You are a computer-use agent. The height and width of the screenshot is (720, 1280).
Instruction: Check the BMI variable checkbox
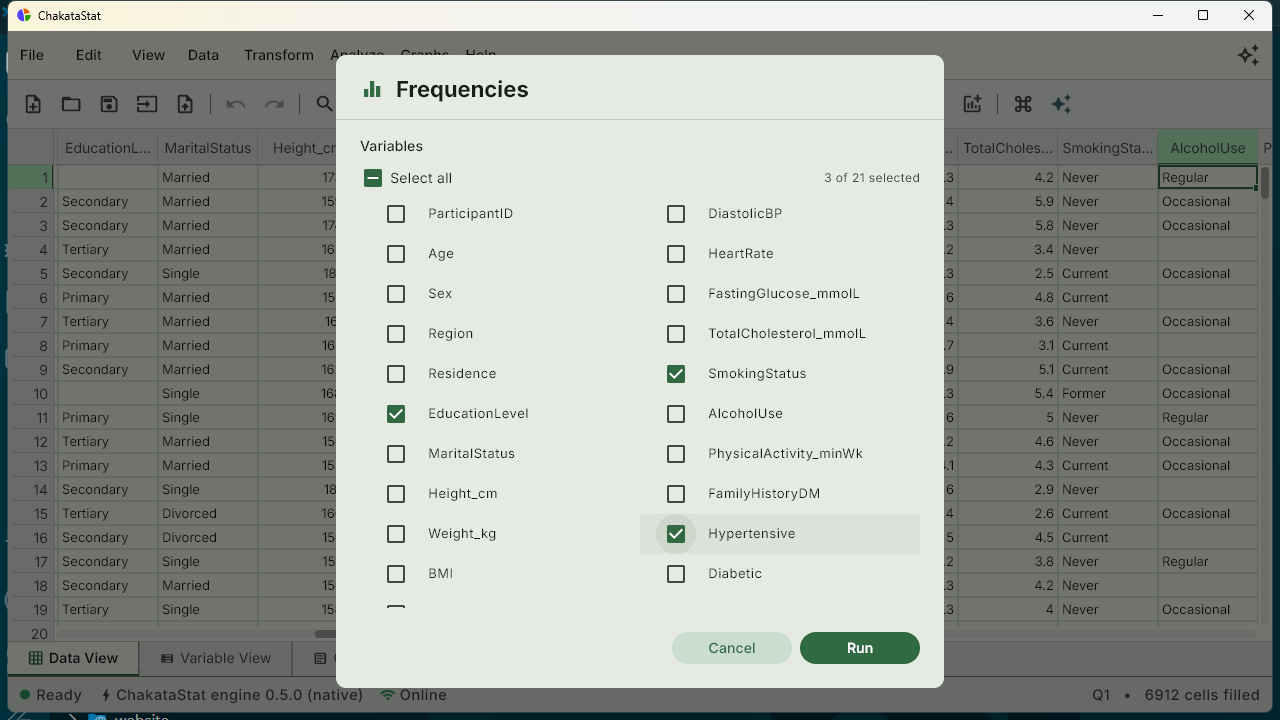396,573
